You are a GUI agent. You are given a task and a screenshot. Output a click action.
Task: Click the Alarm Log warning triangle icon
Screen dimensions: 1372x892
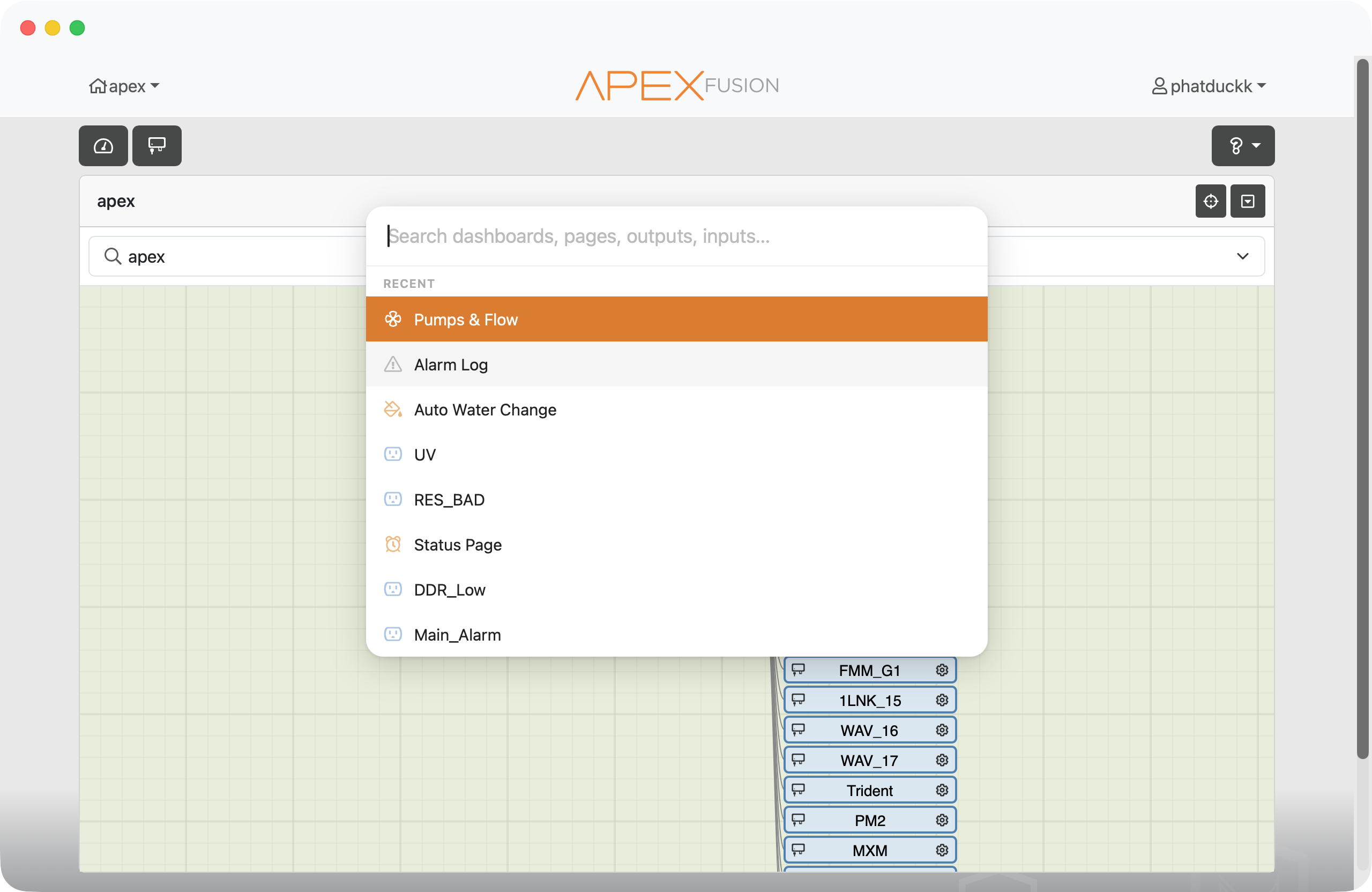[393, 365]
